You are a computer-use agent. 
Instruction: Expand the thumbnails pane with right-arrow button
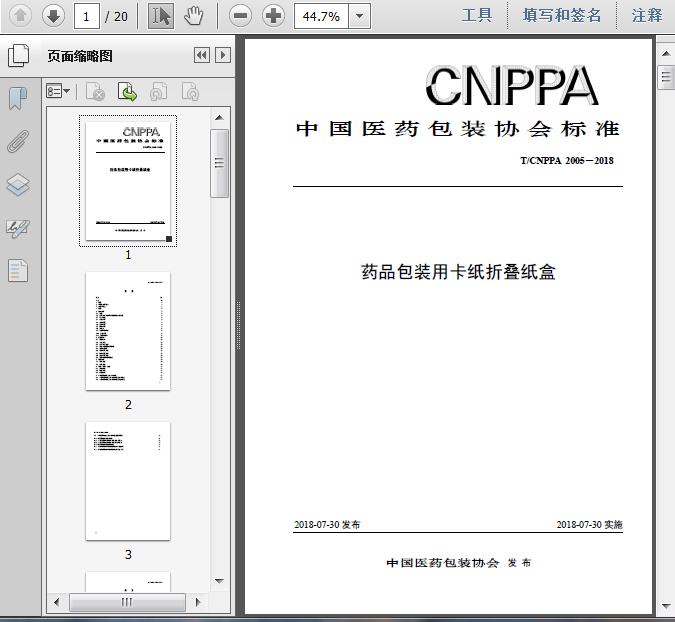[x=223, y=55]
